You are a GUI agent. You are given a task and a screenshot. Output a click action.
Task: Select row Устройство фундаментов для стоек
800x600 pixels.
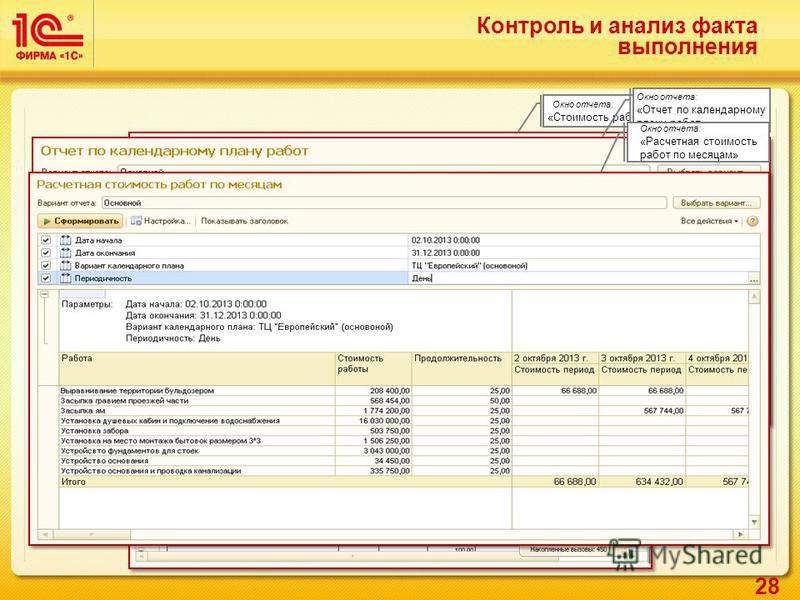[x=130, y=451]
